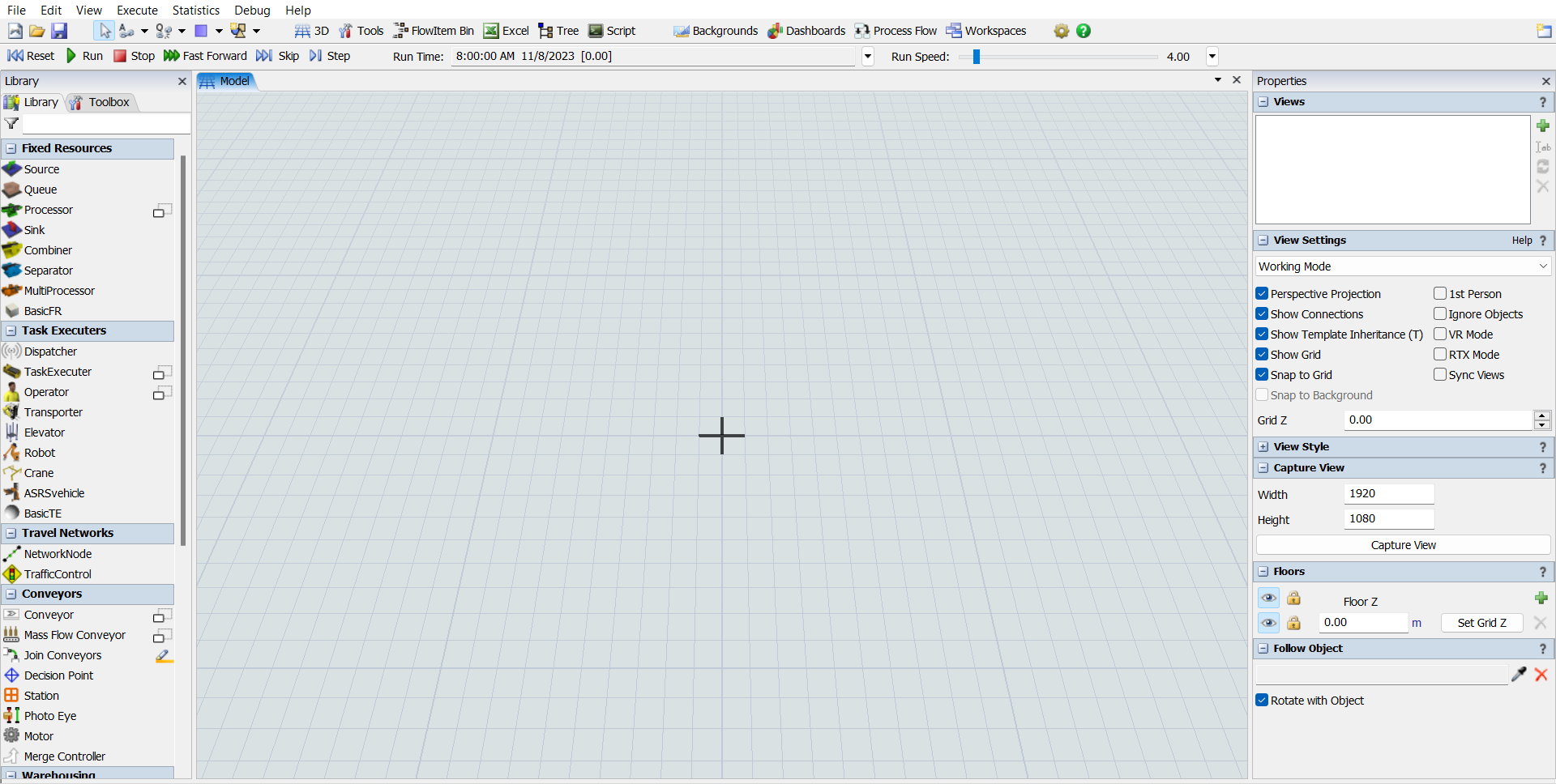Screen dimensions: 1556x784
Task: Select the Source object in Fixed Resources
Action: [41, 169]
